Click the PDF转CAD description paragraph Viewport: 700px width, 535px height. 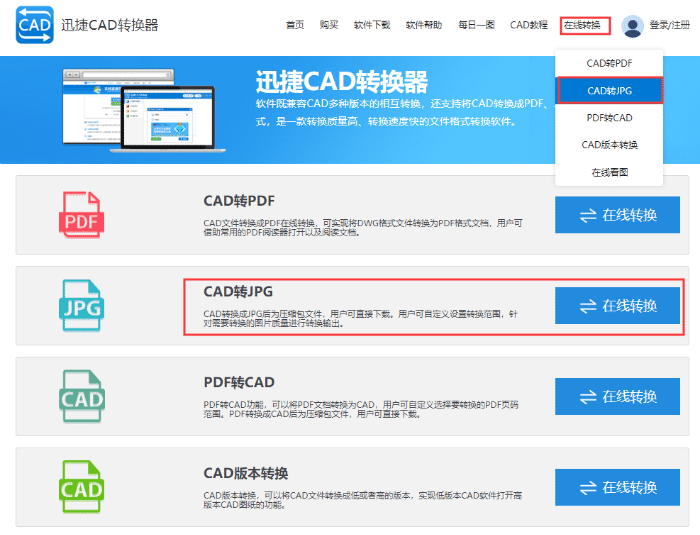click(x=361, y=410)
